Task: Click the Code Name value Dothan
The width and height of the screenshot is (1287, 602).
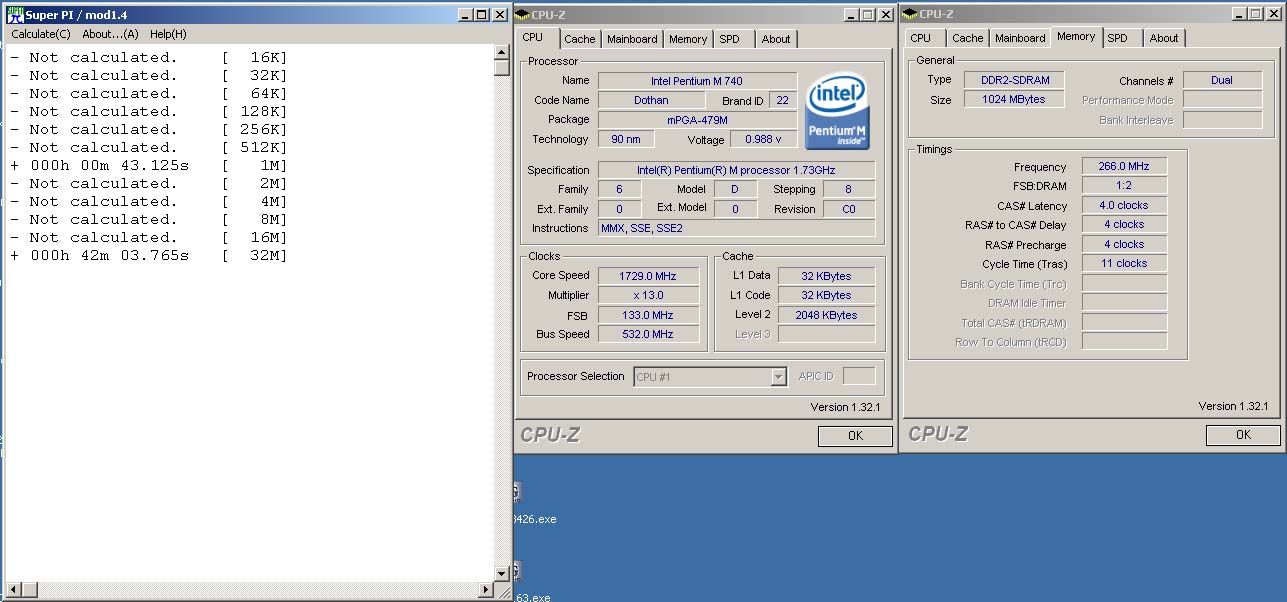Action: coord(651,100)
